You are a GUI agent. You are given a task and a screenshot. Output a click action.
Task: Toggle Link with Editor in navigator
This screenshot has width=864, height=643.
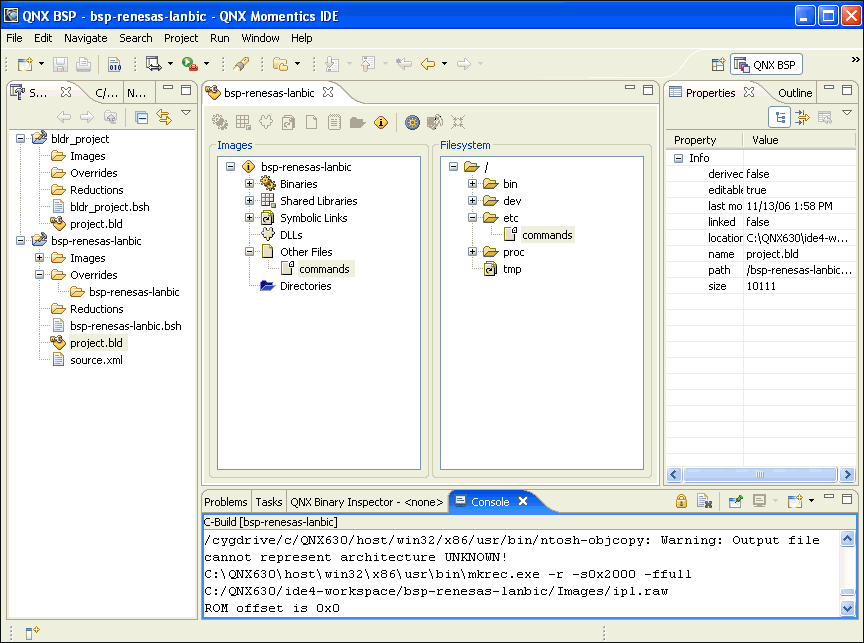[x=164, y=117]
